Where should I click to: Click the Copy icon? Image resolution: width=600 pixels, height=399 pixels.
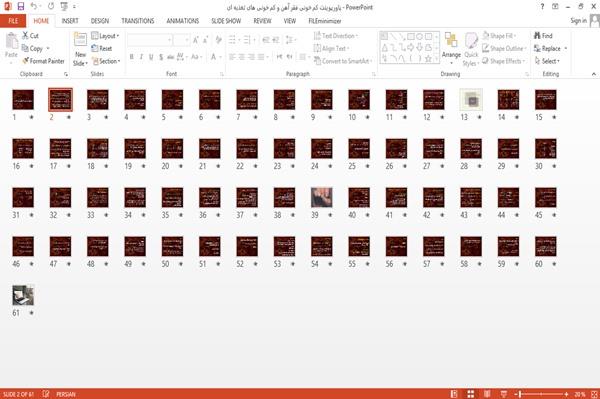[x=25, y=48]
